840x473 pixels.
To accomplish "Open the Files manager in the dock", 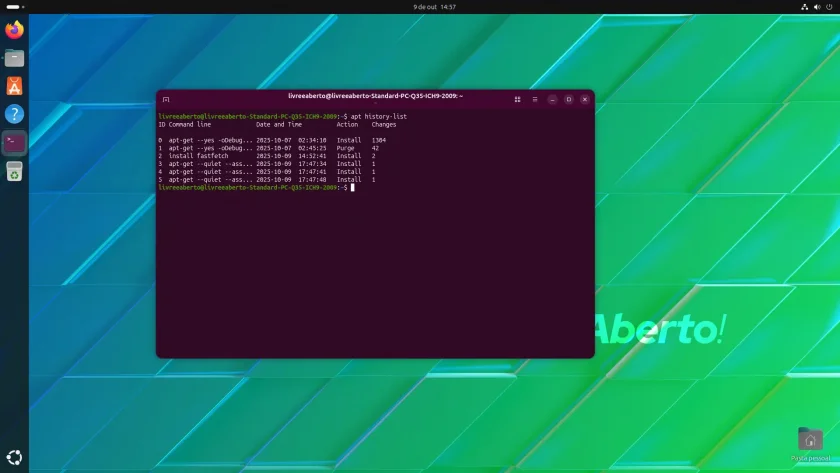I will (x=14, y=58).
